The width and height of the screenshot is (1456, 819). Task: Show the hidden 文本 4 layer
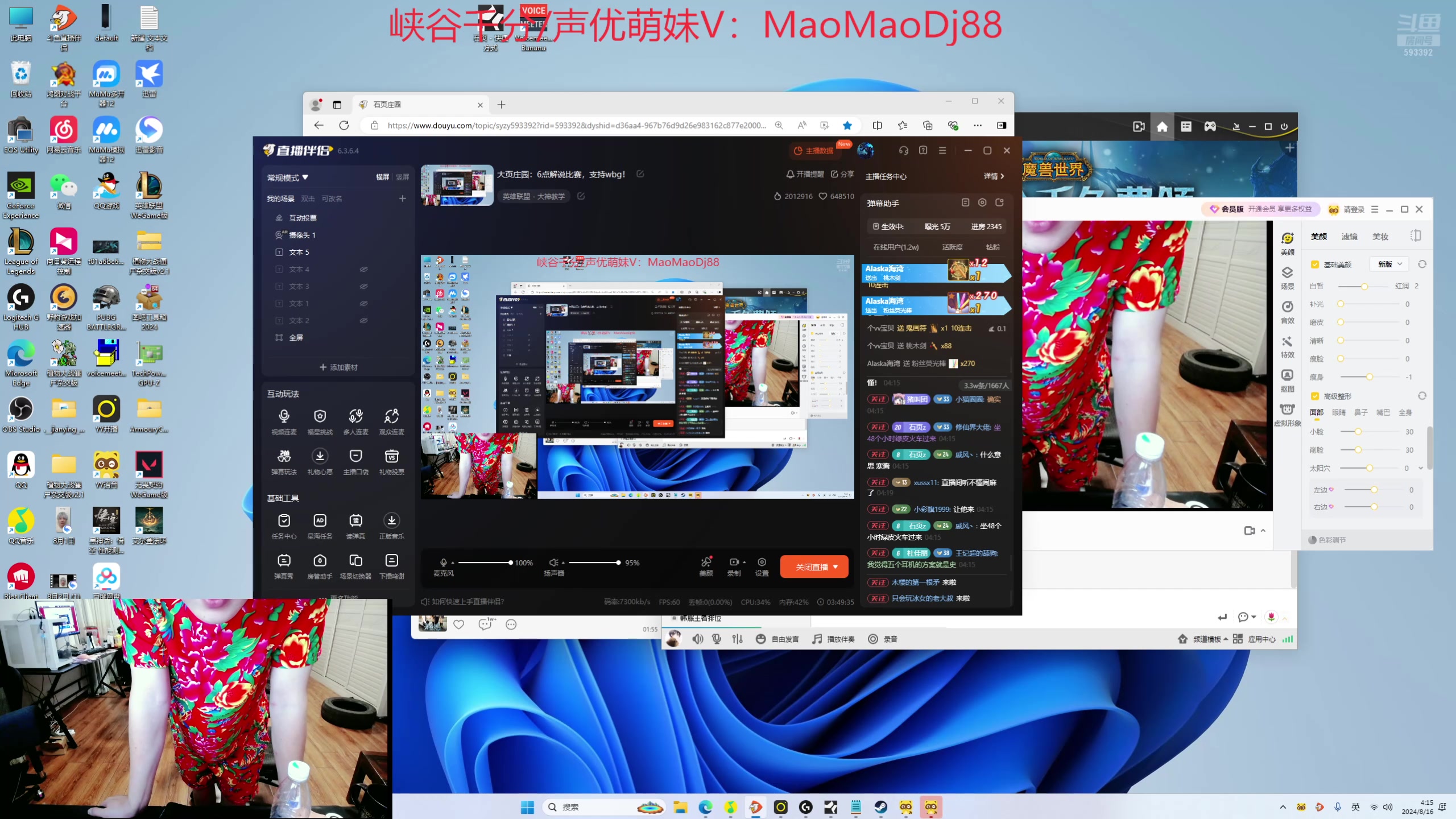tap(363, 269)
